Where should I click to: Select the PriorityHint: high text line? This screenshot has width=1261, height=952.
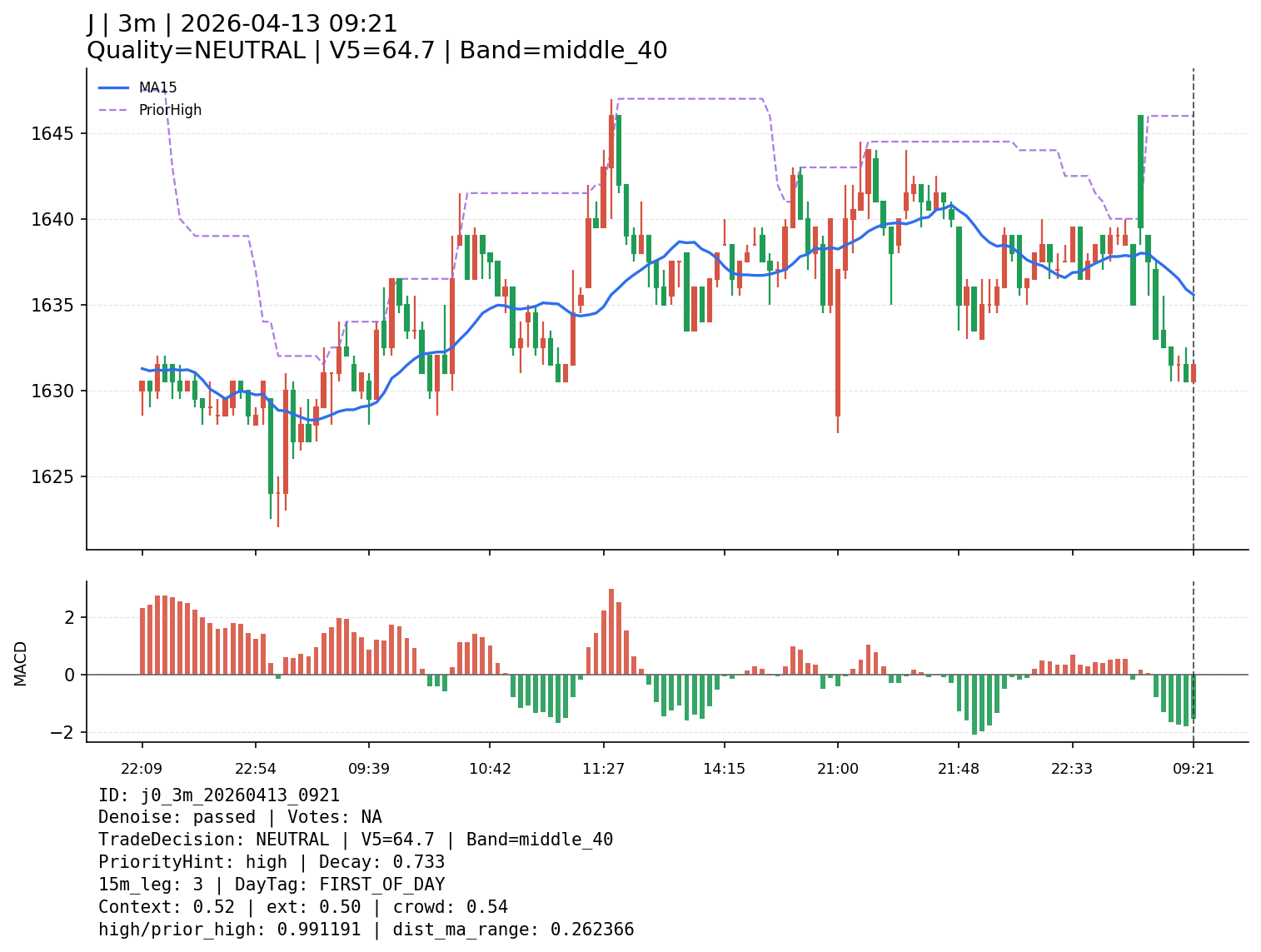point(272,863)
